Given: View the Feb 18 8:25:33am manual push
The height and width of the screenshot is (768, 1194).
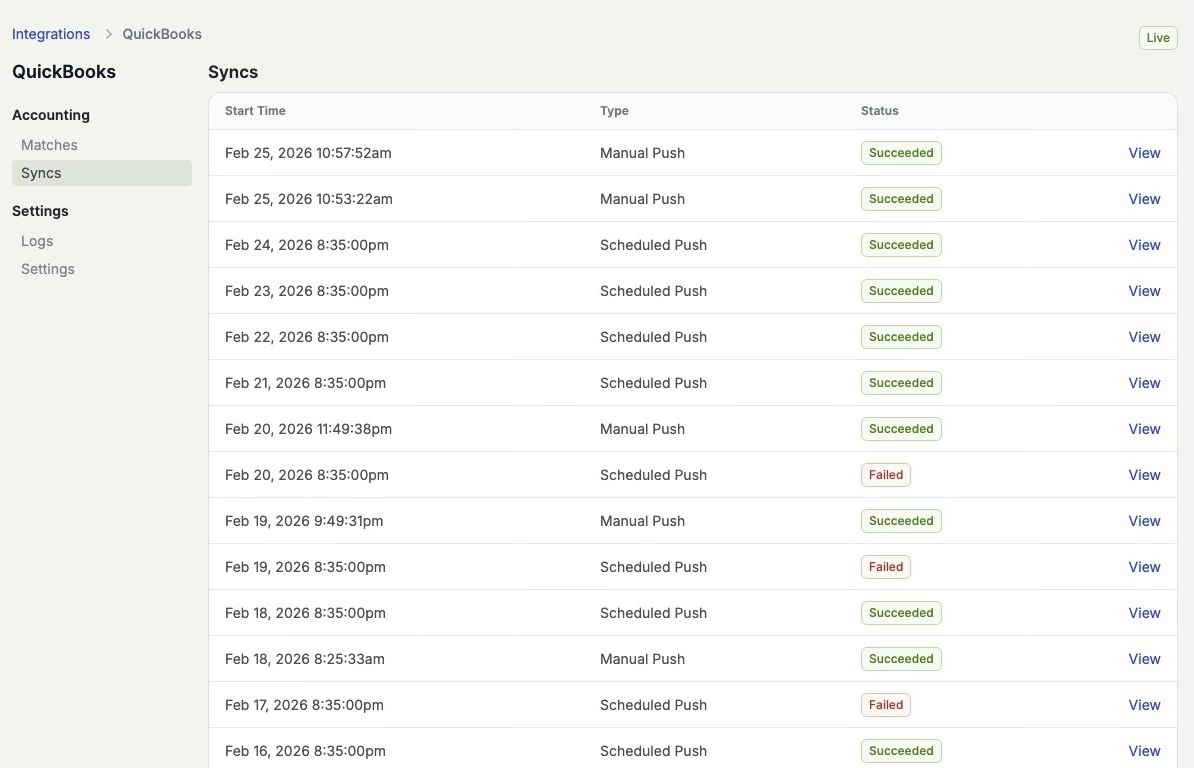Looking at the screenshot, I should [x=1144, y=659].
